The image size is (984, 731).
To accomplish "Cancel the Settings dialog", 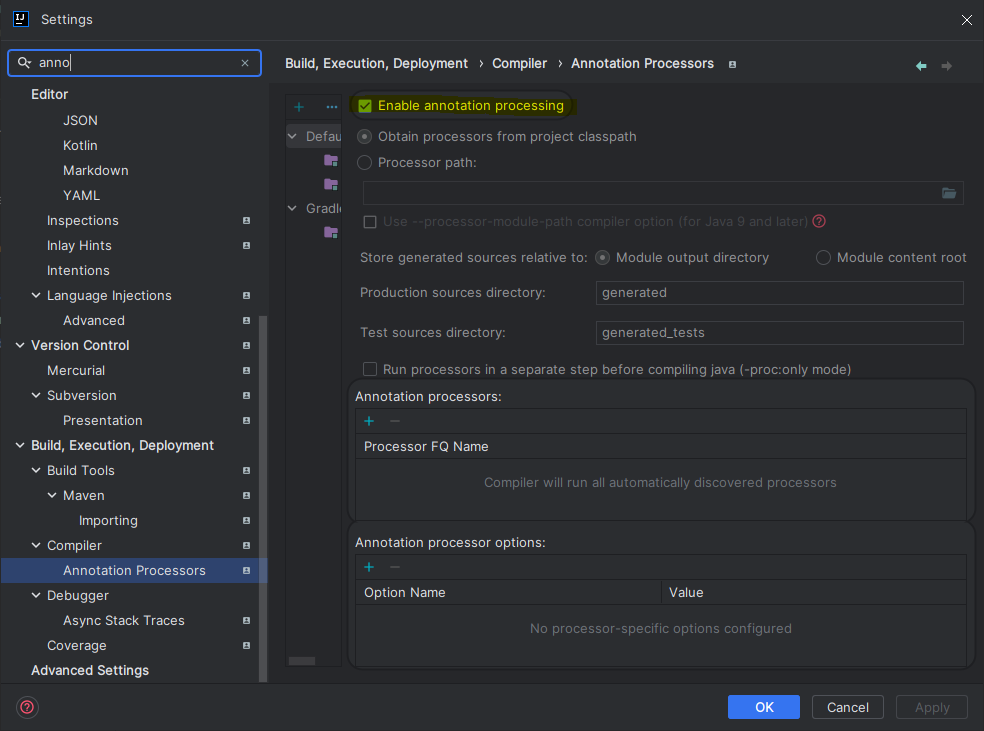I will pos(848,707).
